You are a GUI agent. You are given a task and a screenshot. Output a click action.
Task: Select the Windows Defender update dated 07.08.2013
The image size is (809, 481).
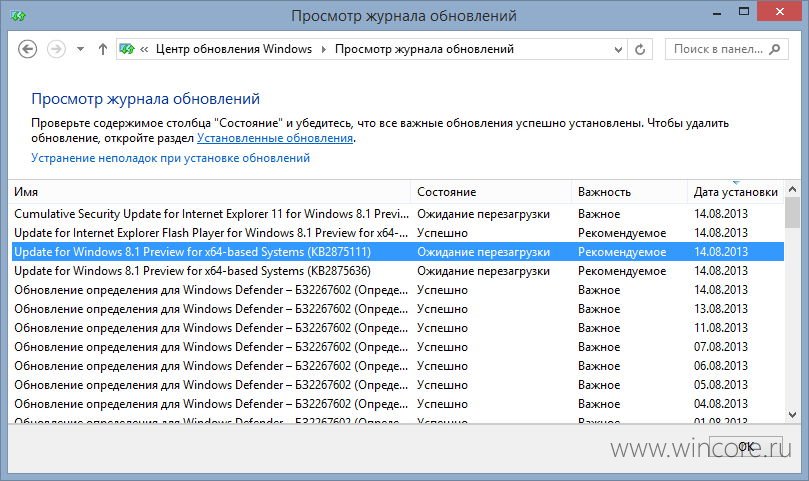397,347
